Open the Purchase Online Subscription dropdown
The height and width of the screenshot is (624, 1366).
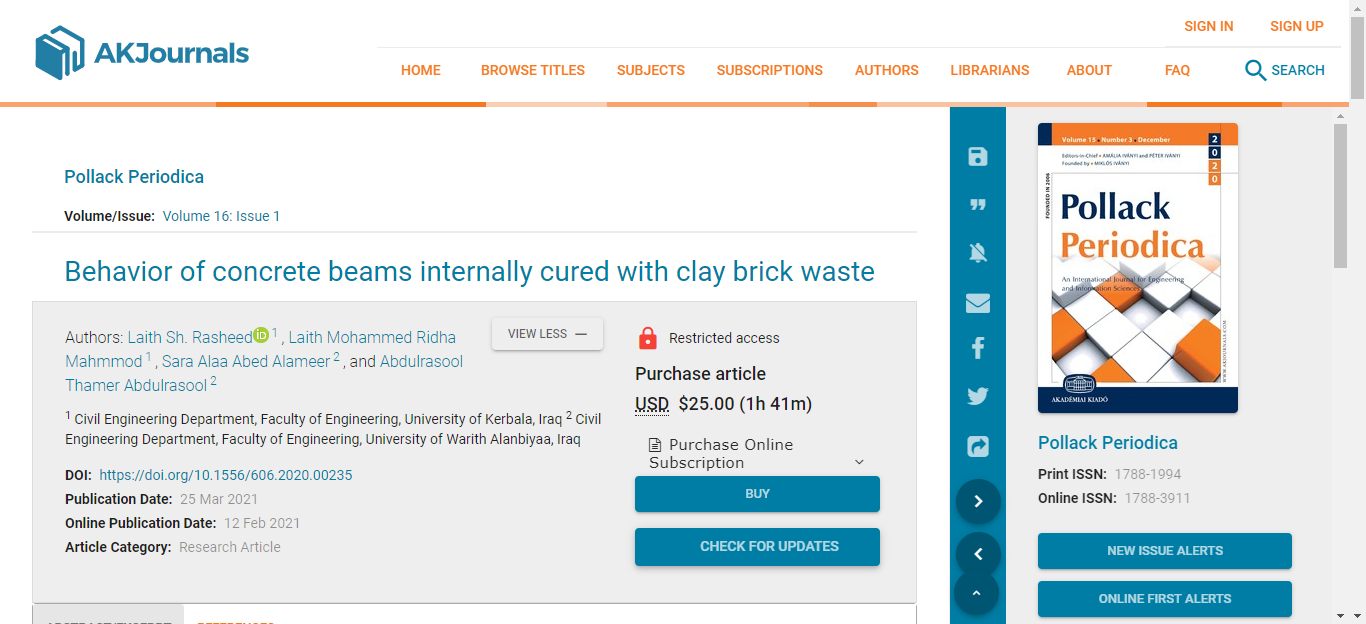(757, 454)
